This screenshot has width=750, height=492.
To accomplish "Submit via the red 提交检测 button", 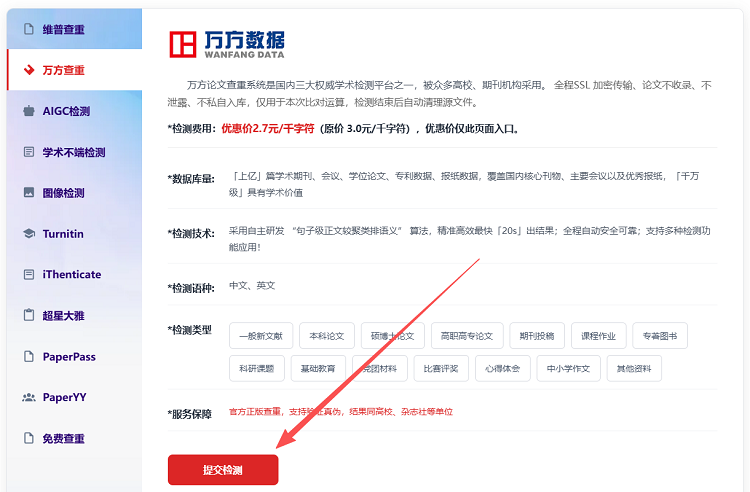I will (223, 470).
